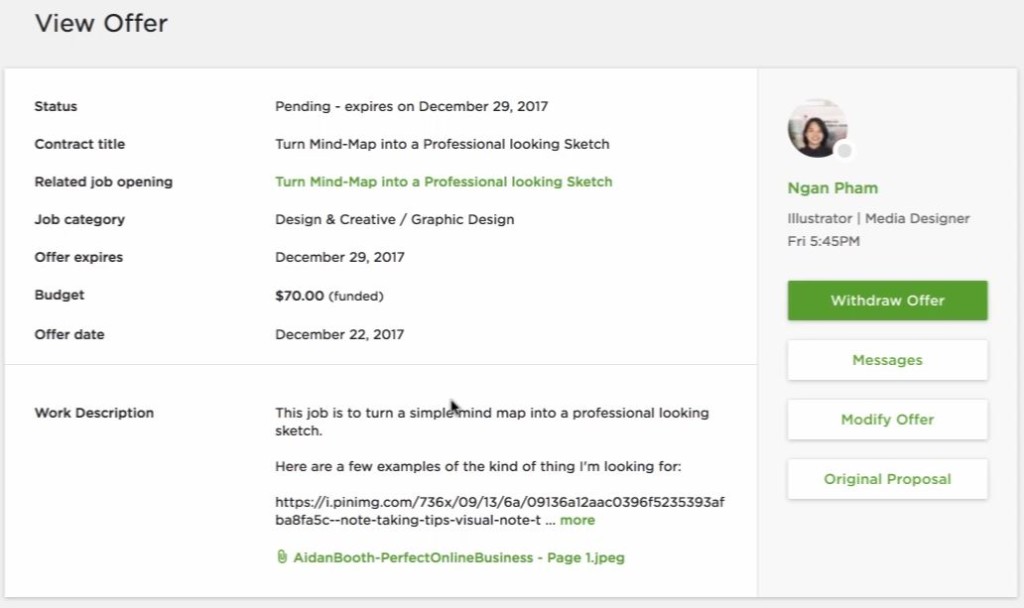Open Ngan Pham's profile photo

818,128
